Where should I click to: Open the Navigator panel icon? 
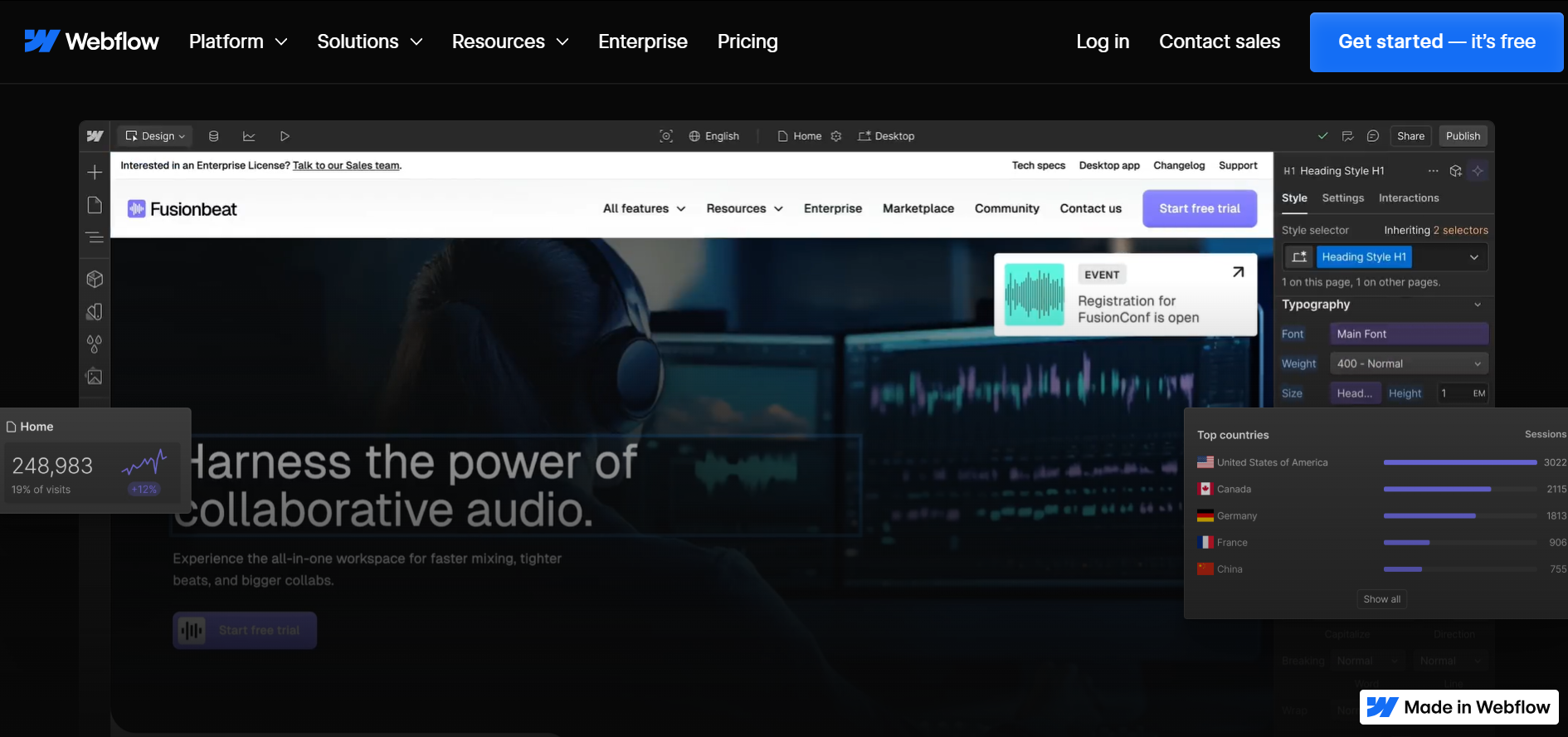point(95,238)
